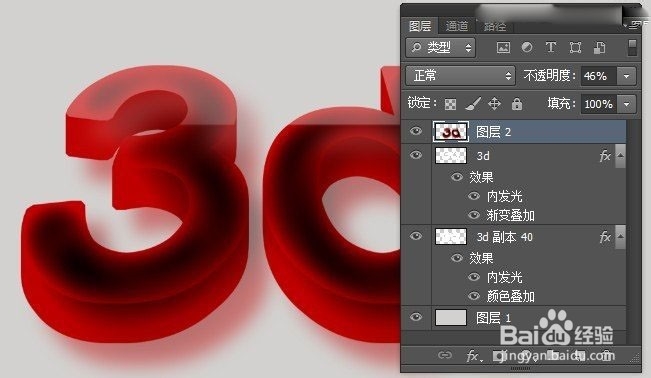Open 内发光 effect of 3d 副本 40
Screen dimensions: 651x378
pyautogui.click(x=504, y=277)
